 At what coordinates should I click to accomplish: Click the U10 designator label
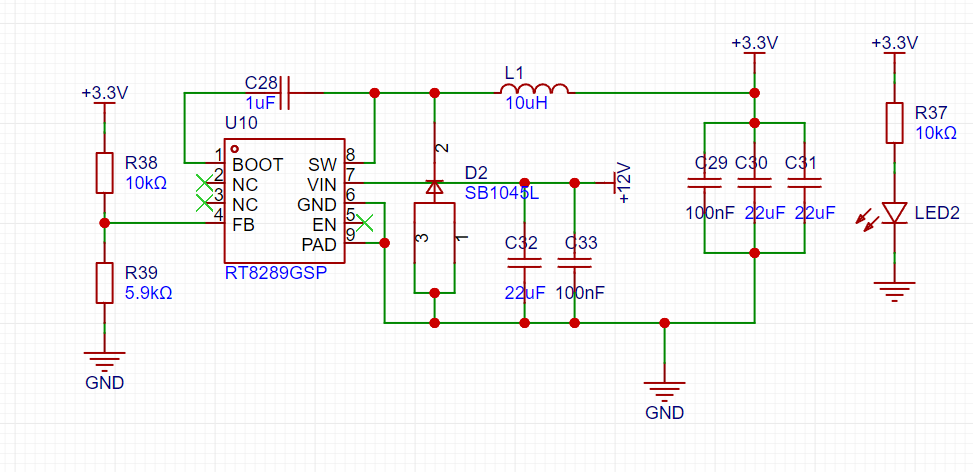(x=241, y=123)
